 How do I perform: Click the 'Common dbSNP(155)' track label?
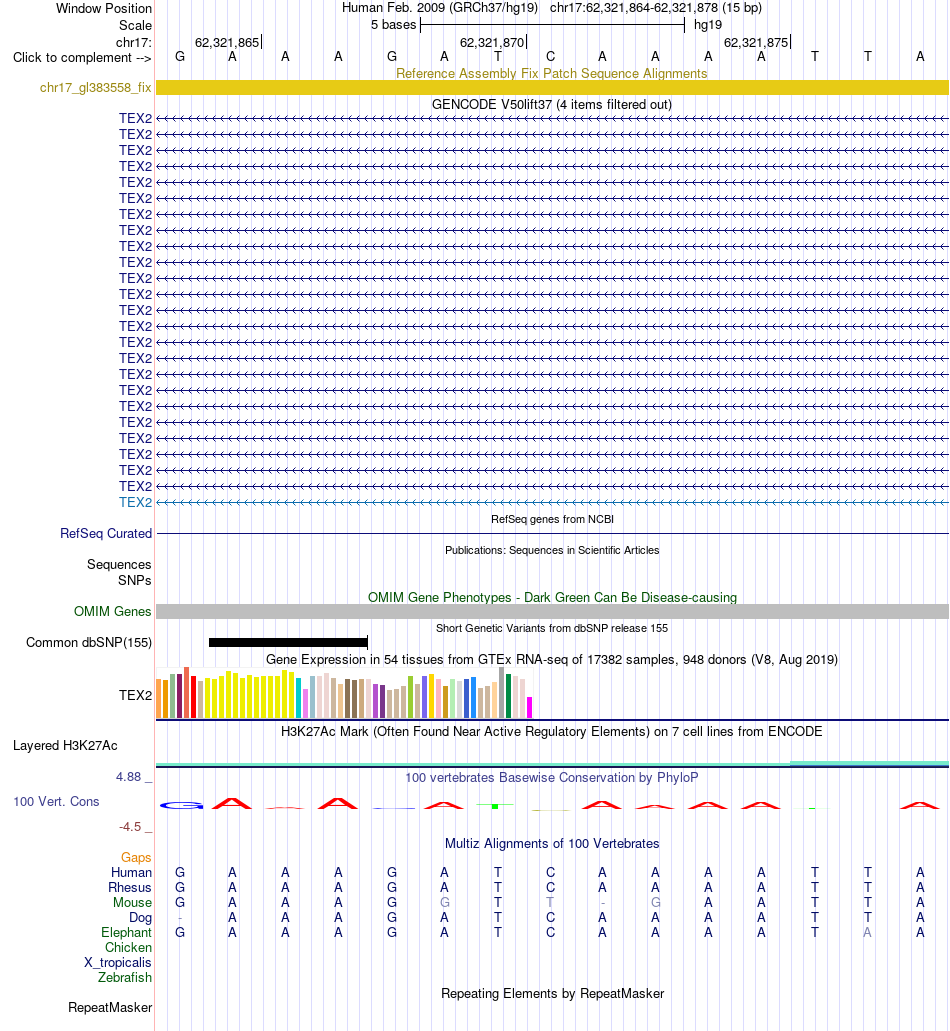pos(89,642)
